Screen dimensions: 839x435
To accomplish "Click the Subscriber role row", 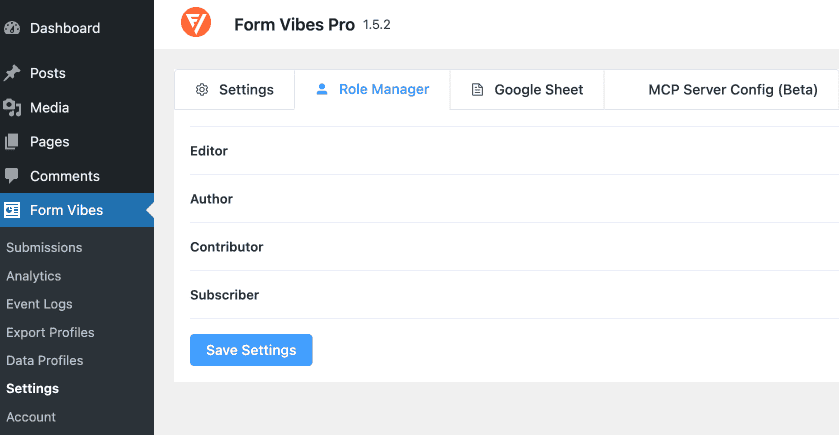I will tap(514, 295).
